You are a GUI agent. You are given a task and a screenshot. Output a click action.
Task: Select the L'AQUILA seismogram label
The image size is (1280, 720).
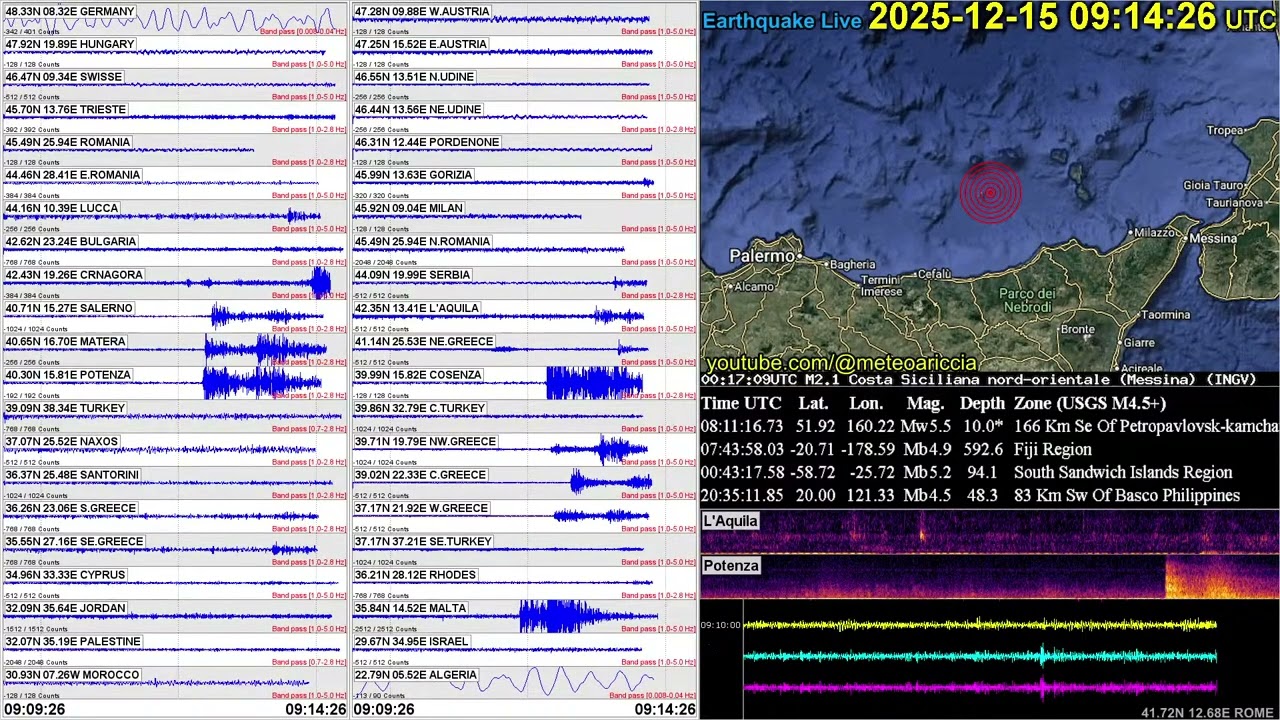(417, 309)
